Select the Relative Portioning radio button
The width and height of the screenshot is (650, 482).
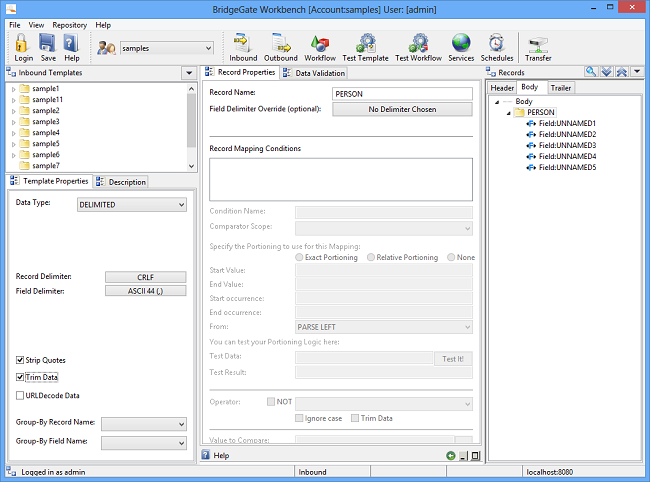(371, 257)
